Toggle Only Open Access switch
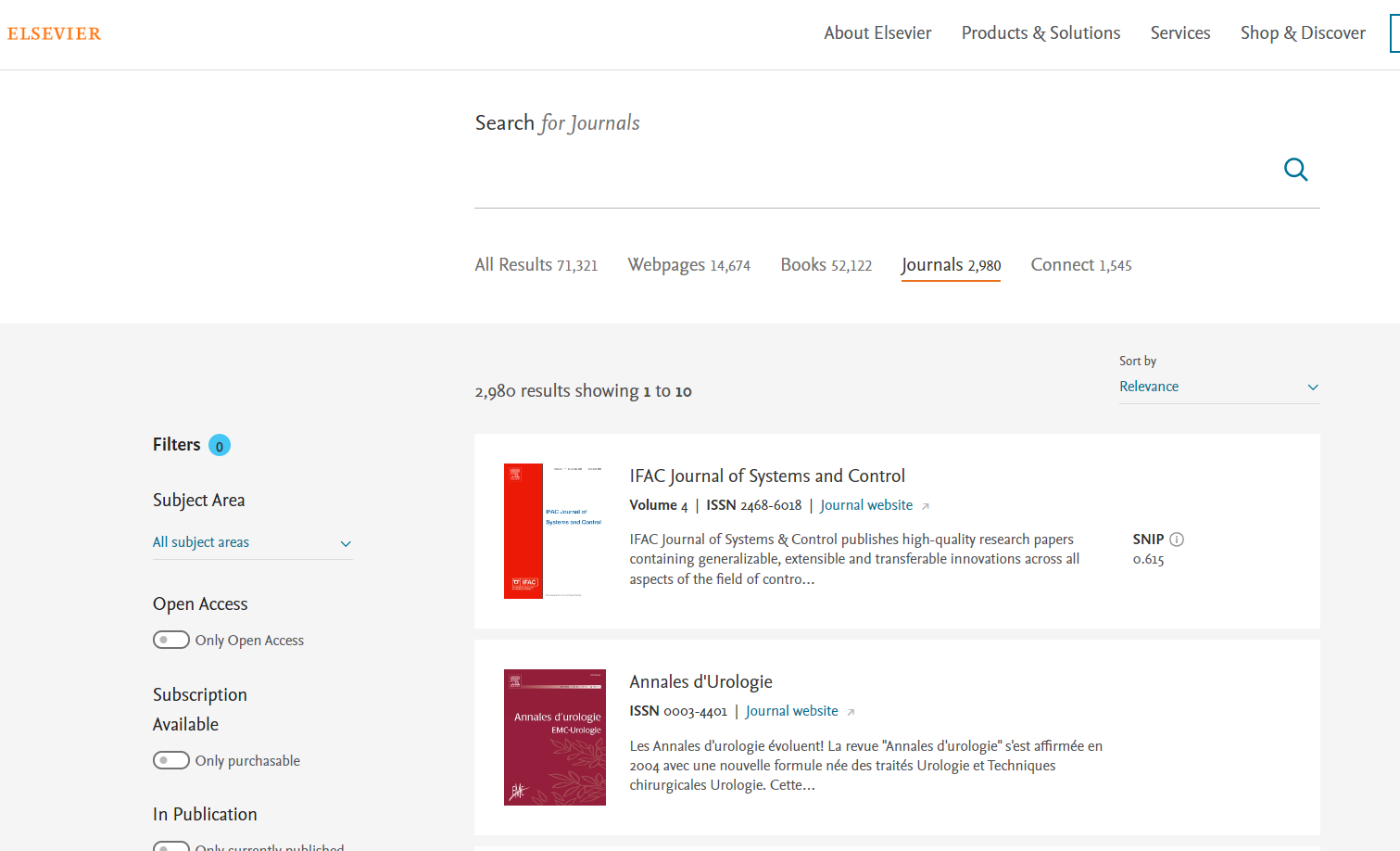 coord(171,640)
